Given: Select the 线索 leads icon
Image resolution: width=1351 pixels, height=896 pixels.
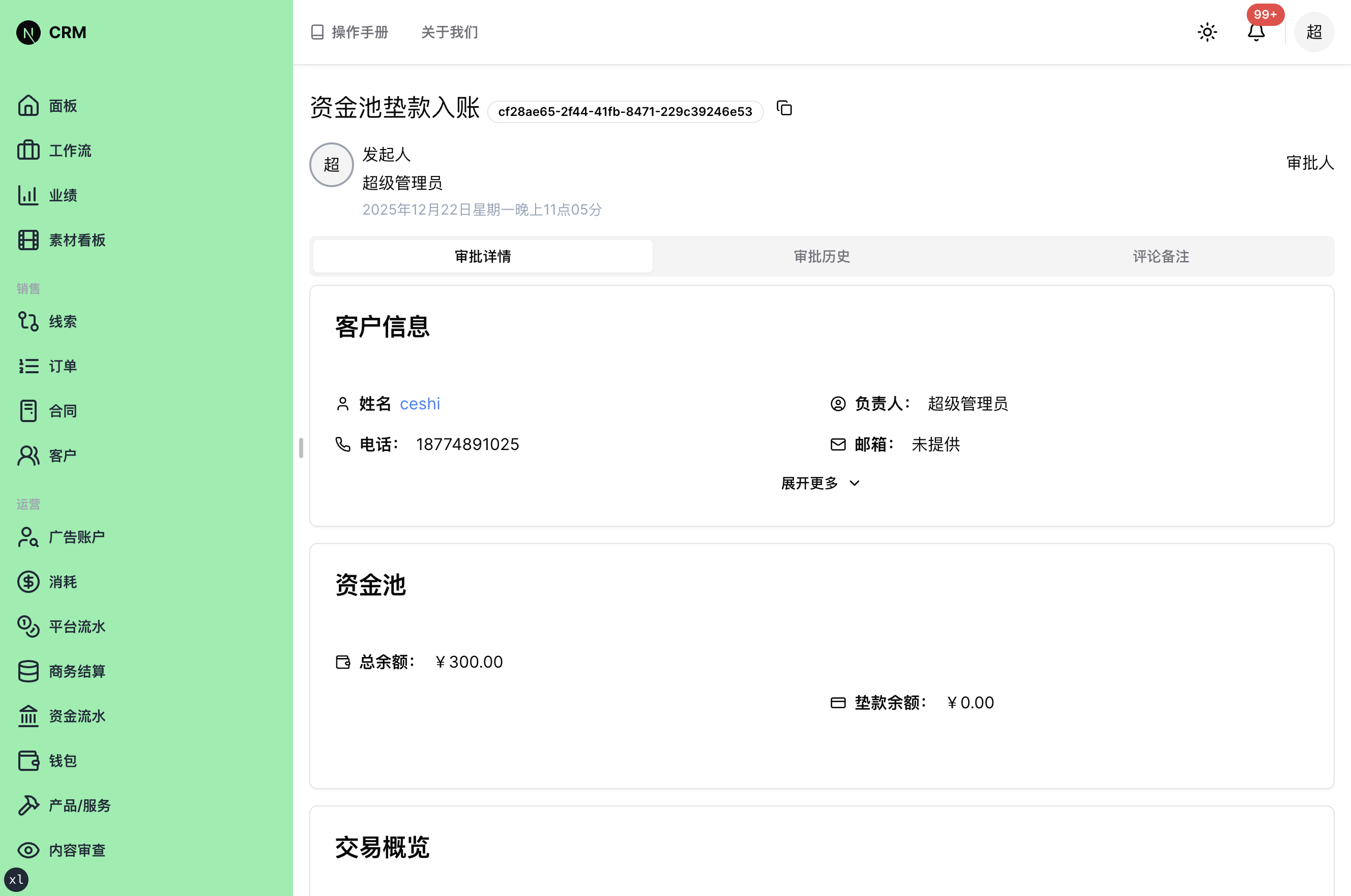Looking at the screenshot, I should point(62,321).
